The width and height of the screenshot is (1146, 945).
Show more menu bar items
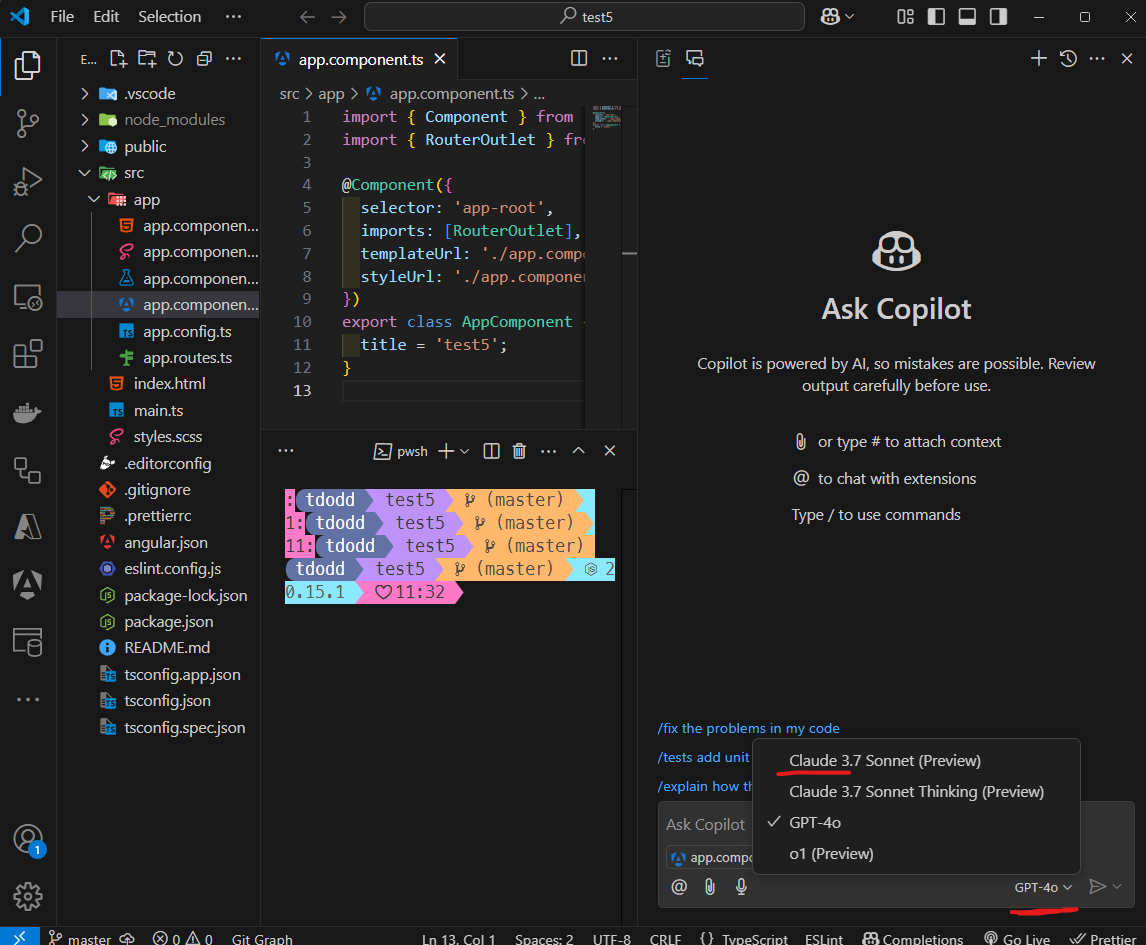point(233,17)
